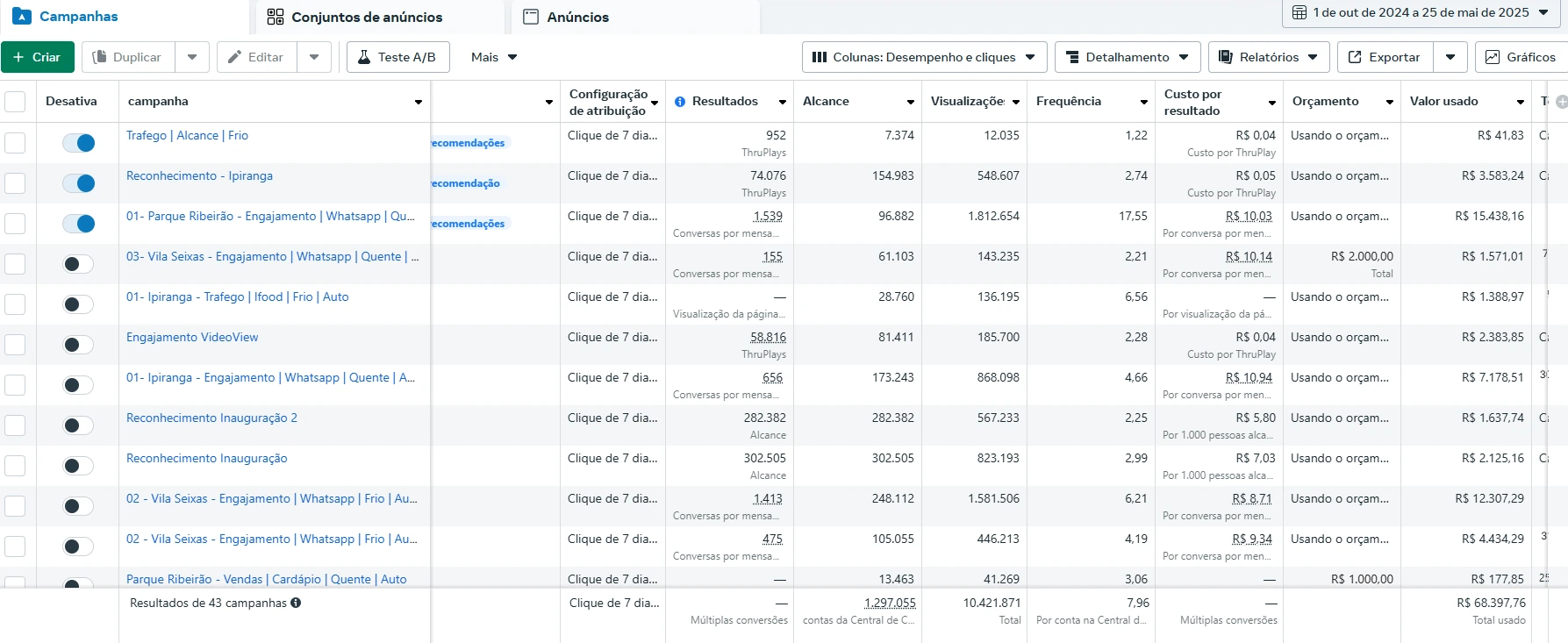Click the 1.539 results value
The image size is (1568, 643).
tap(768, 216)
